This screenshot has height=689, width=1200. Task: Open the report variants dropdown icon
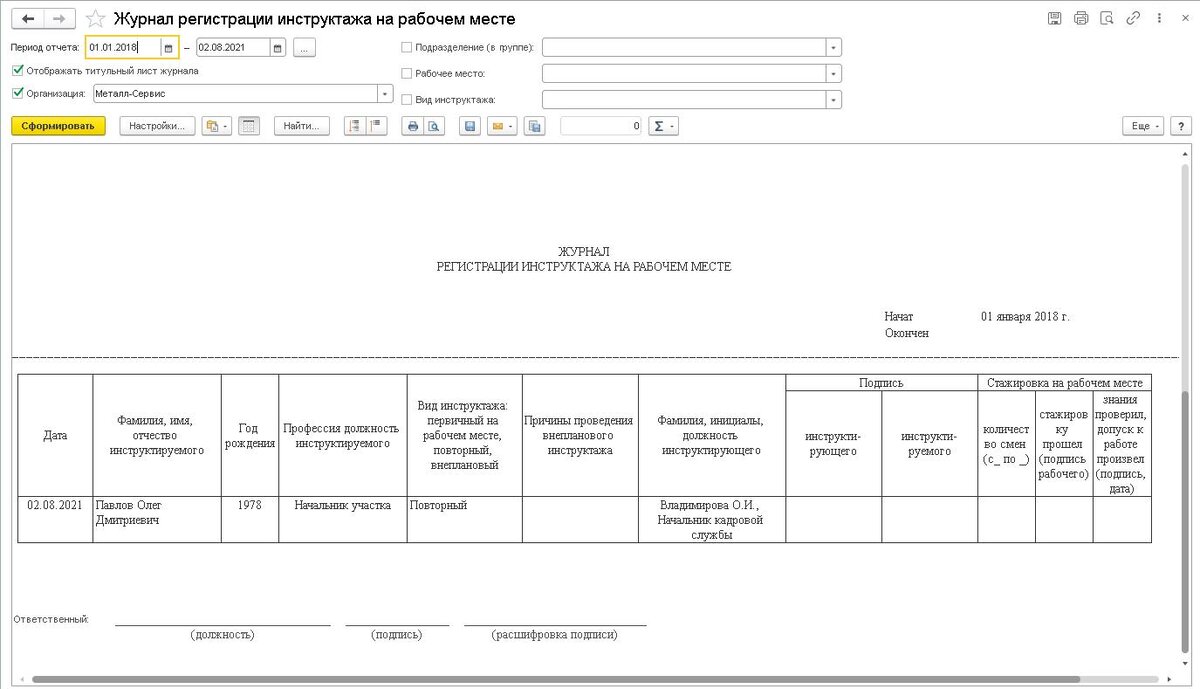[216, 126]
